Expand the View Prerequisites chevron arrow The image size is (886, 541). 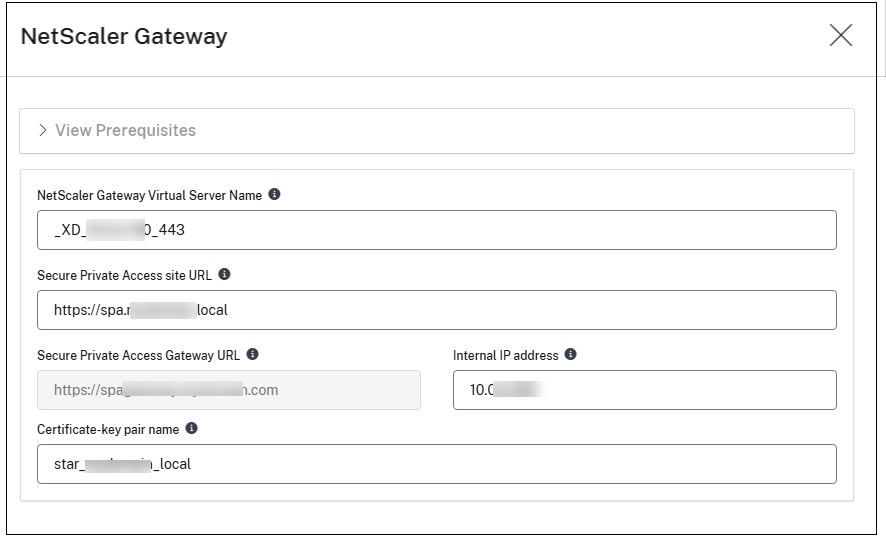pos(43,130)
